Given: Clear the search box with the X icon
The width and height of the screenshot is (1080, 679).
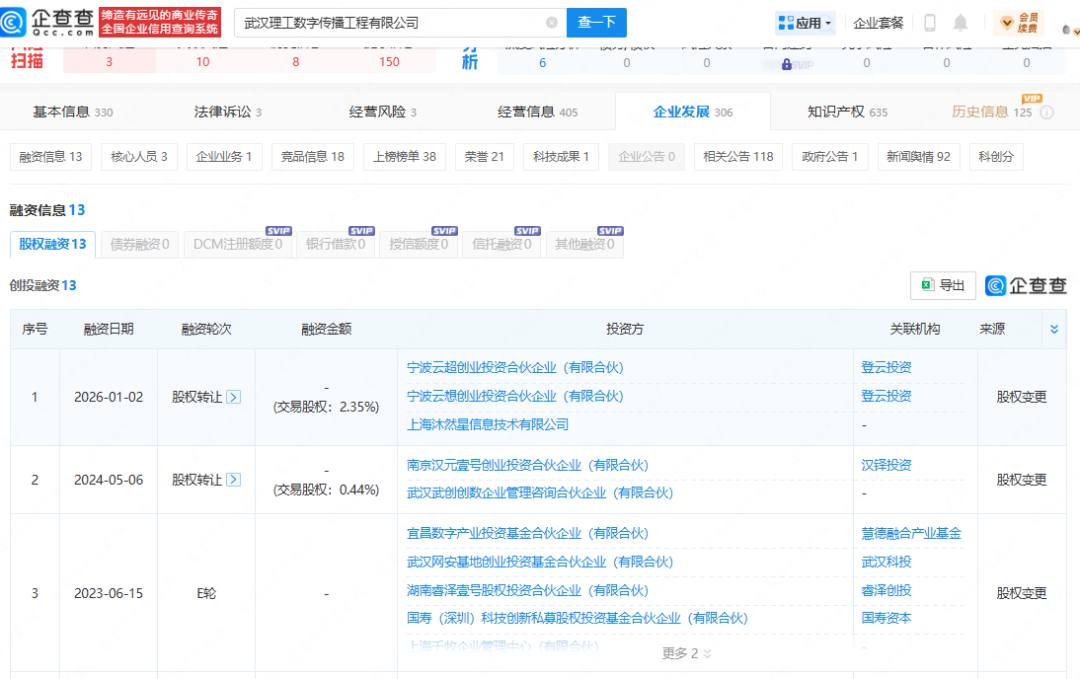Looking at the screenshot, I should [x=552, y=23].
